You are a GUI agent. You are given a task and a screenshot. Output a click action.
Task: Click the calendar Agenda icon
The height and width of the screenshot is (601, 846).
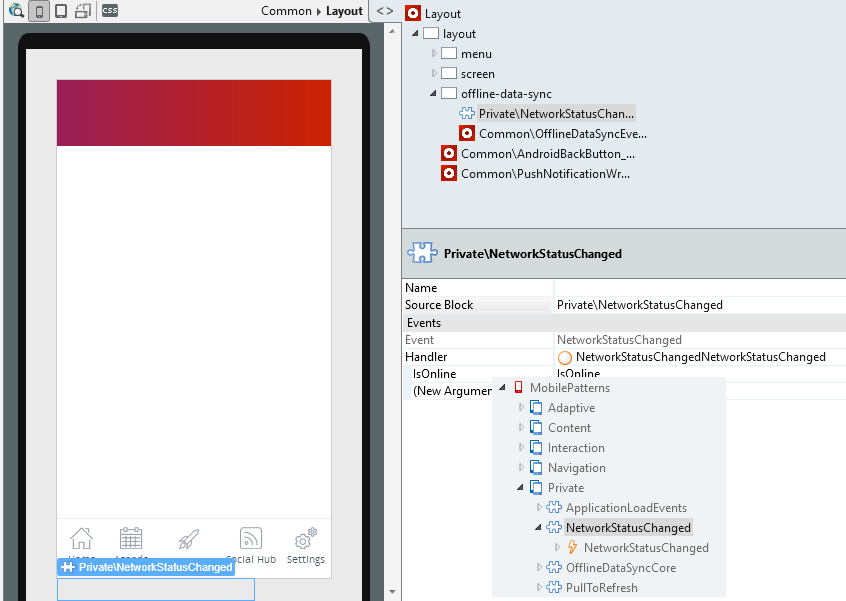click(131, 539)
